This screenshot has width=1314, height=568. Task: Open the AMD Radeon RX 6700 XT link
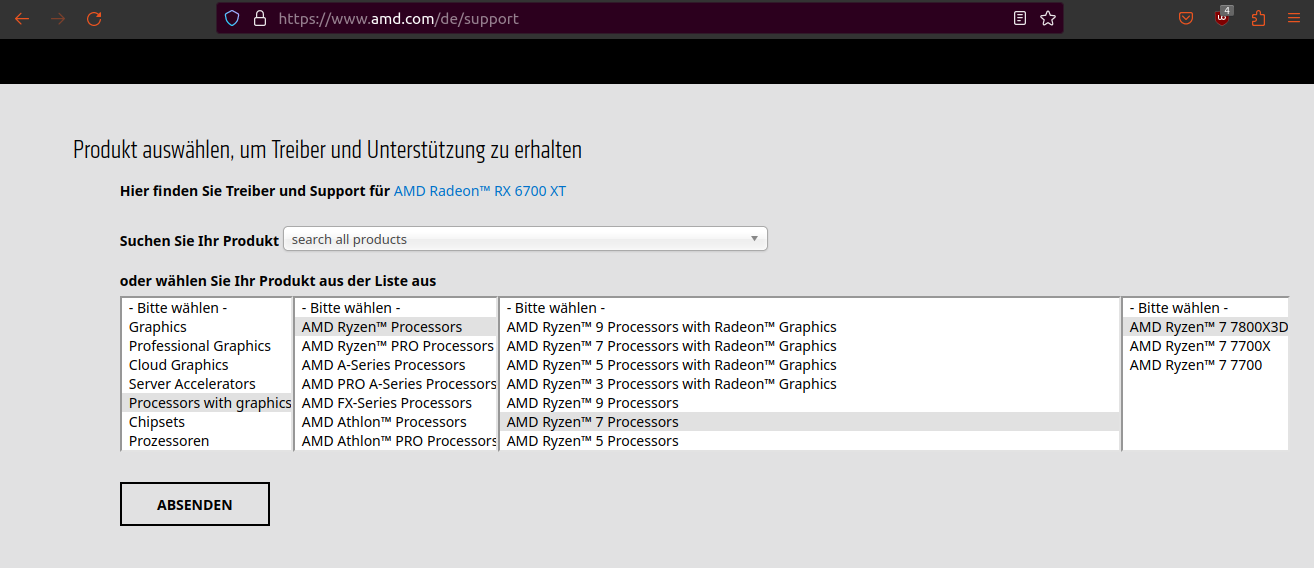(480, 191)
